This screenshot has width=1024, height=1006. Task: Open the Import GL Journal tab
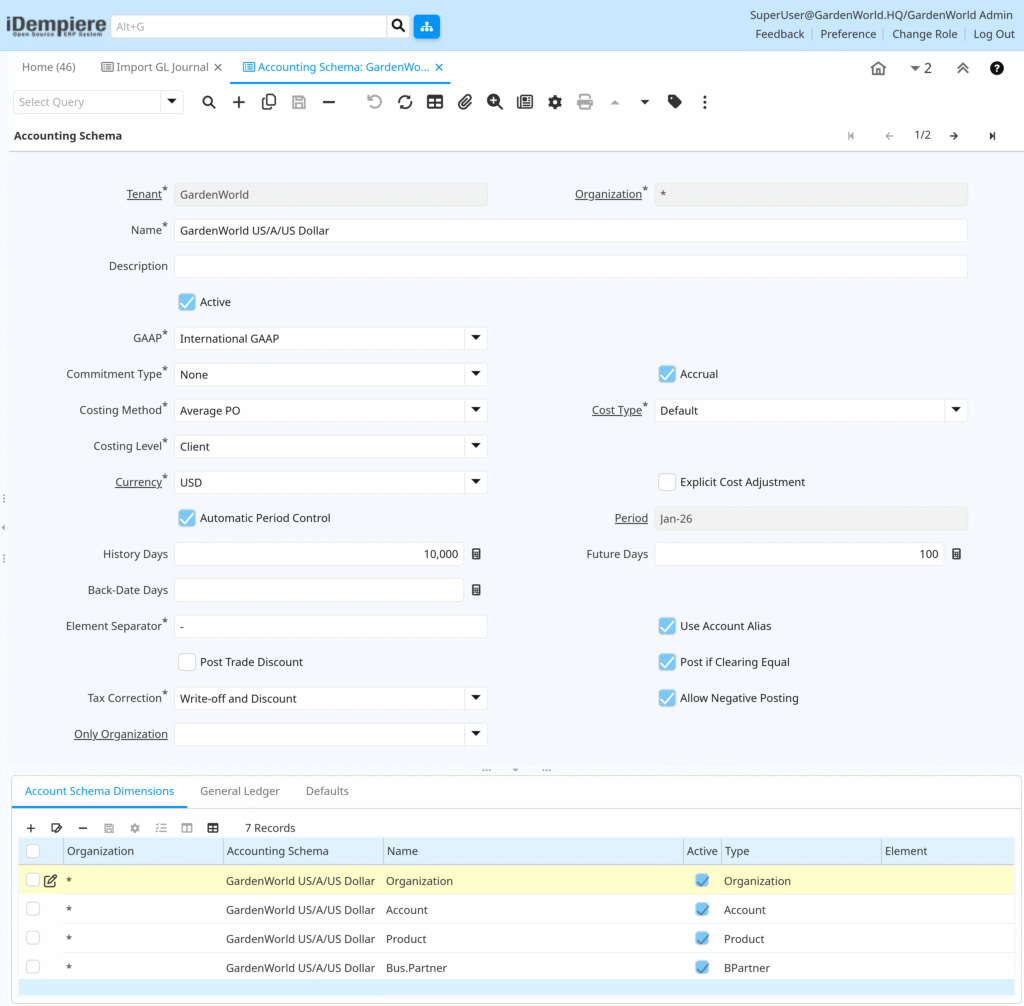click(x=160, y=67)
